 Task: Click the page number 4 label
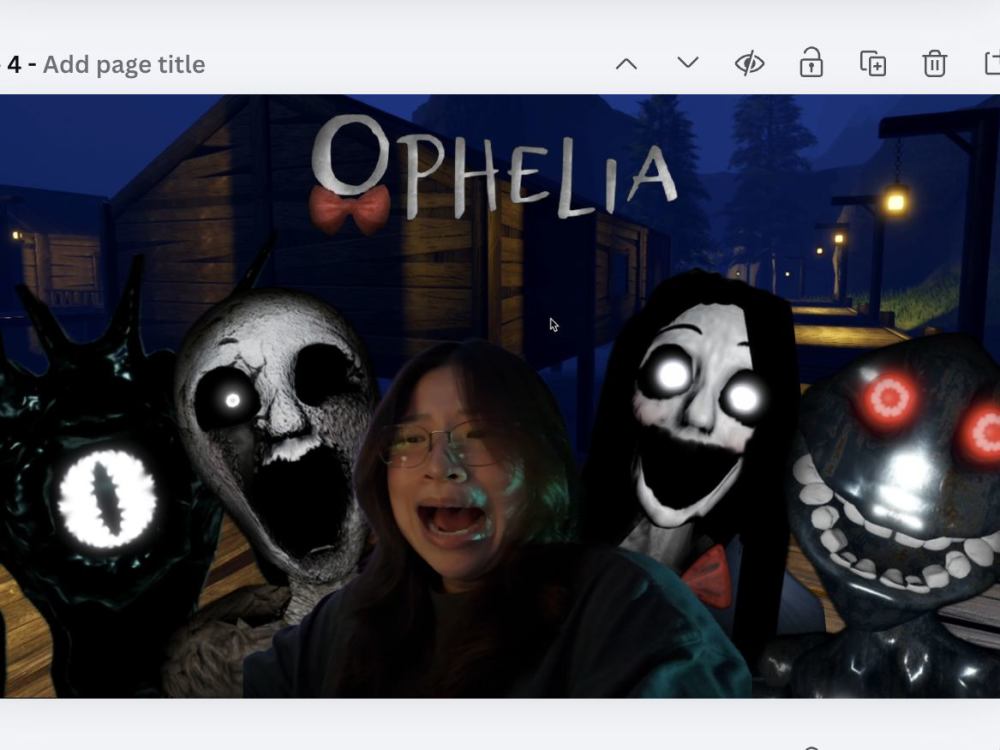tap(14, 64)
